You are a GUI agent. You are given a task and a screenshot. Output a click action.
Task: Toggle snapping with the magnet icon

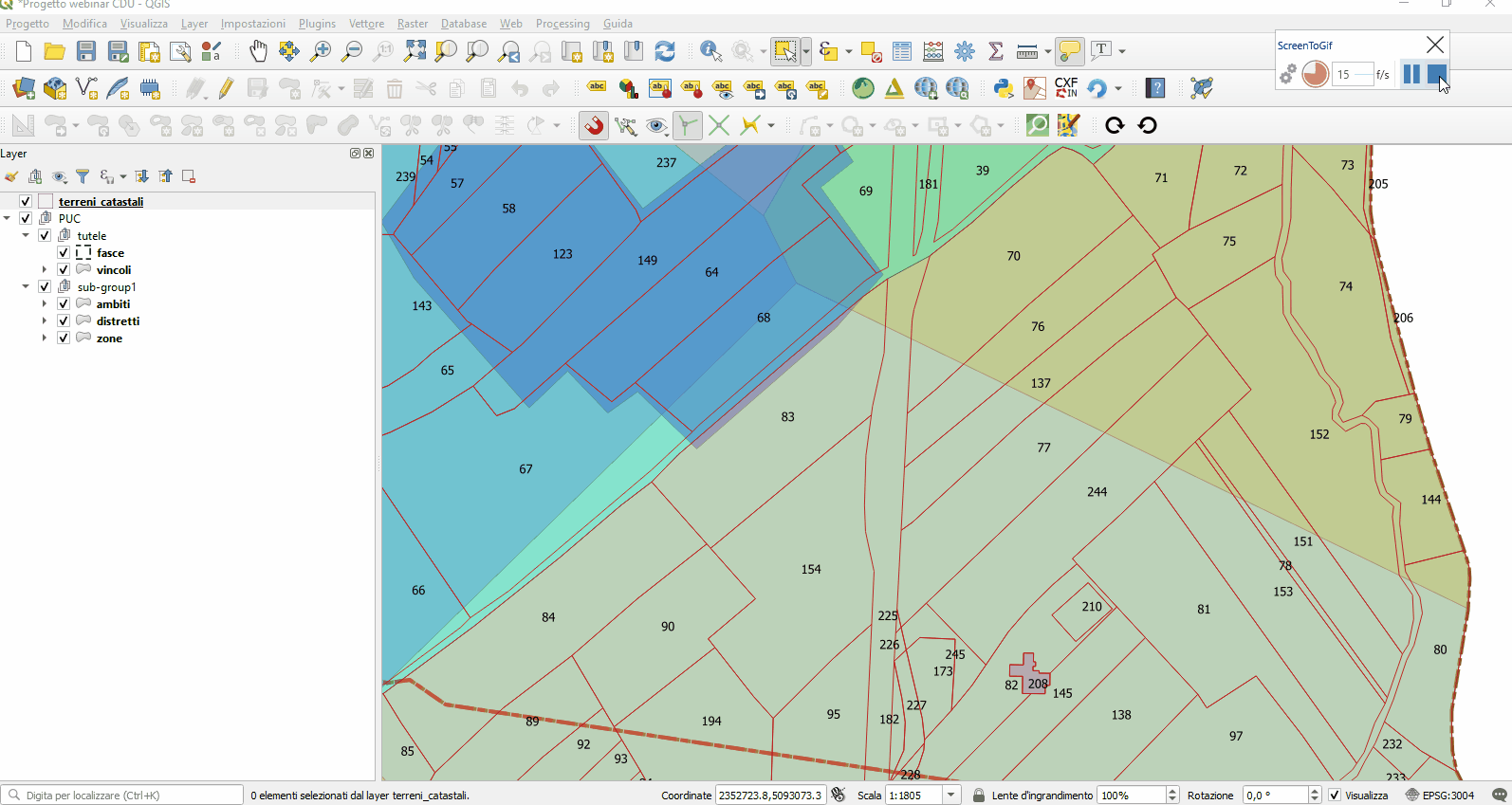[595, 125]
